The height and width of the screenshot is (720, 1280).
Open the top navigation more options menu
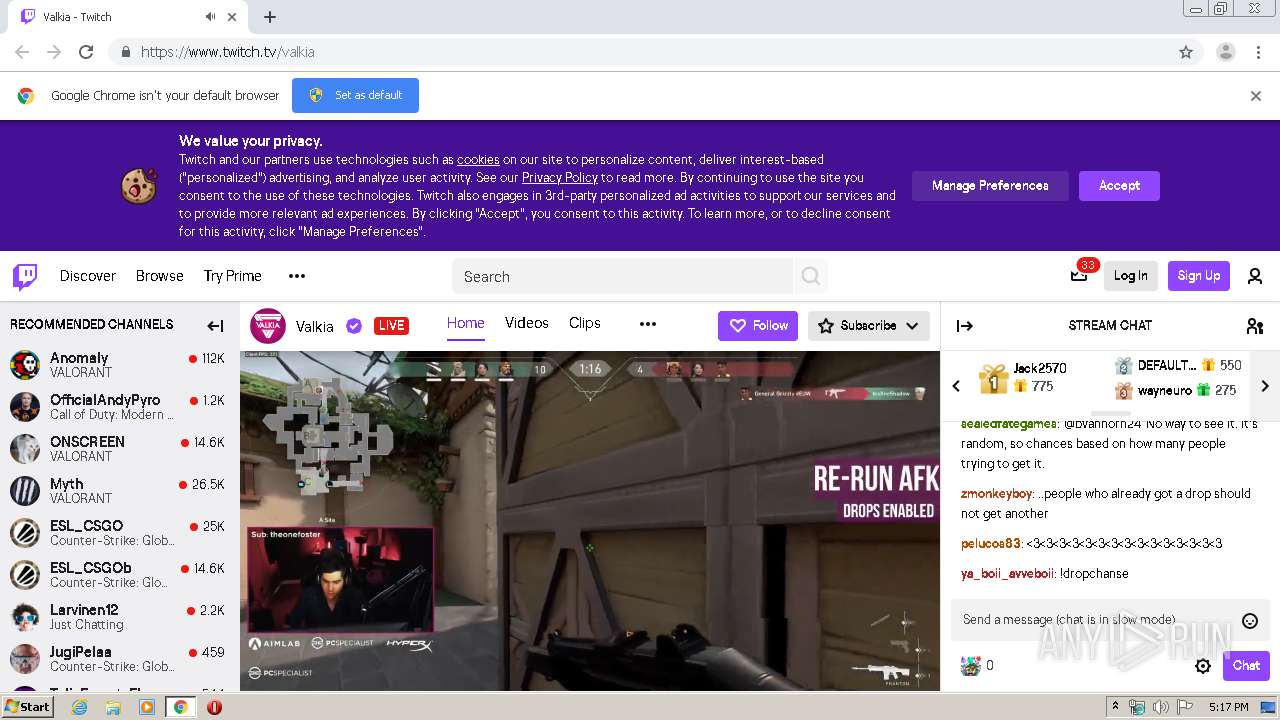[x=297, y=276]
